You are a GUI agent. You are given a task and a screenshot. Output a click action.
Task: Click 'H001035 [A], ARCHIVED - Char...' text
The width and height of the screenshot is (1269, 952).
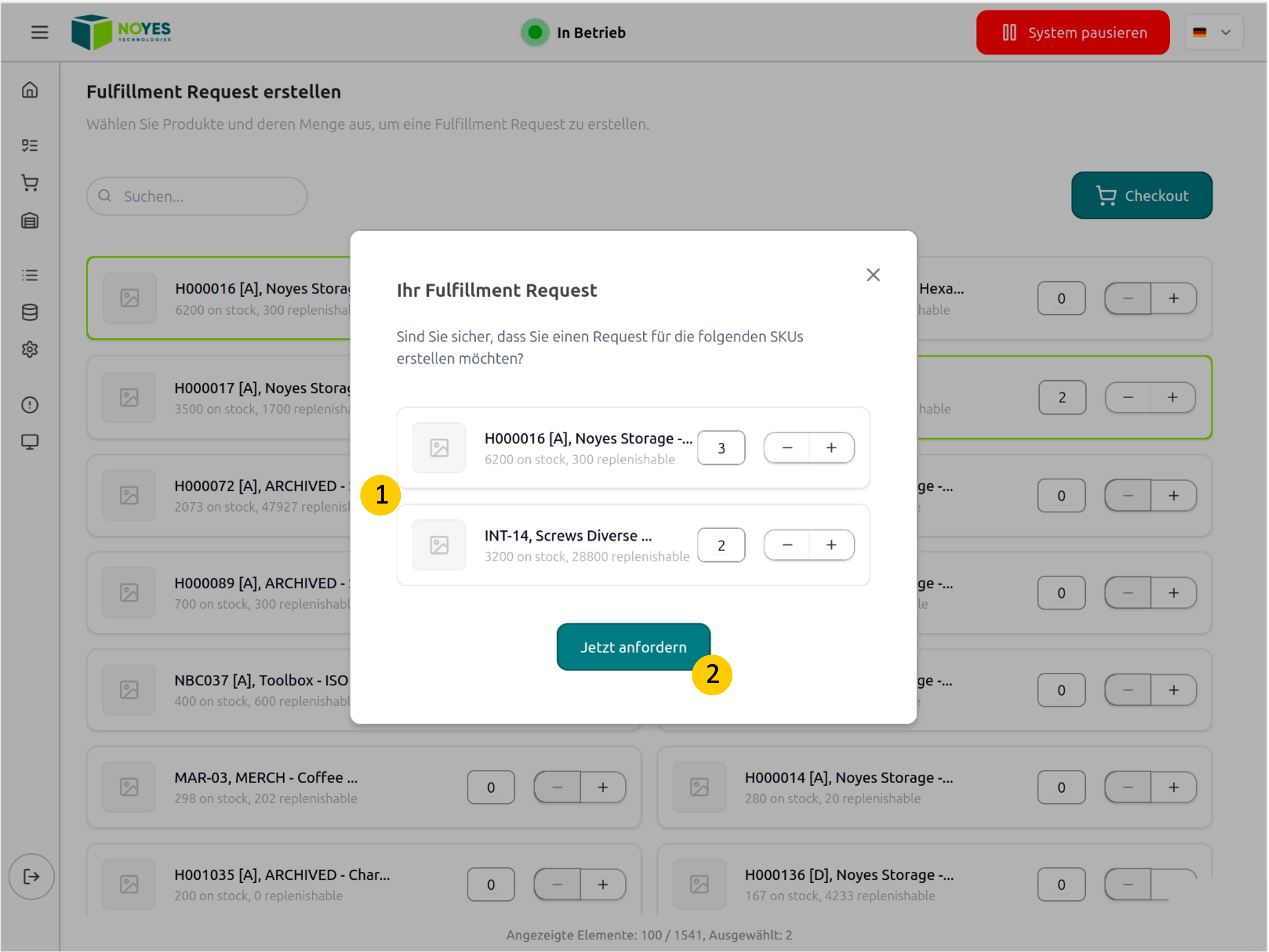[x=282, y=875]
